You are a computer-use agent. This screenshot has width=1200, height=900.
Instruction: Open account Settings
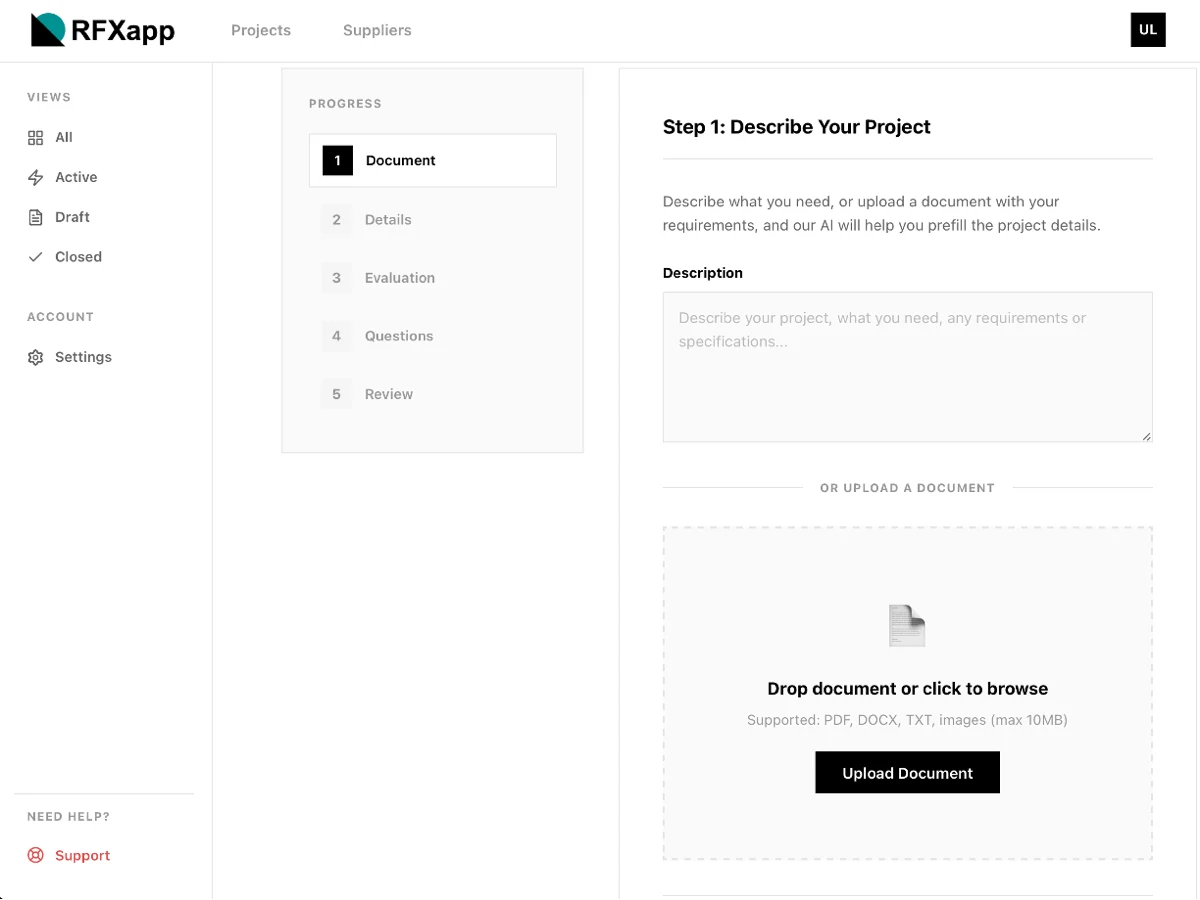(83, 357)
